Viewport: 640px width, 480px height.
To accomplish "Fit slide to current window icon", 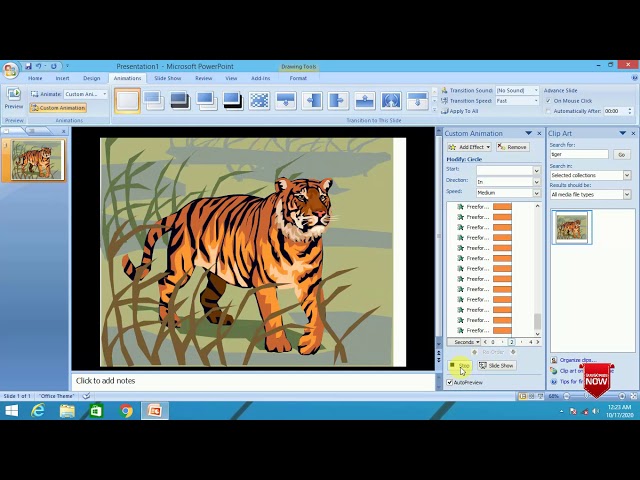I will pyautogui.click(x=633, y=396).
